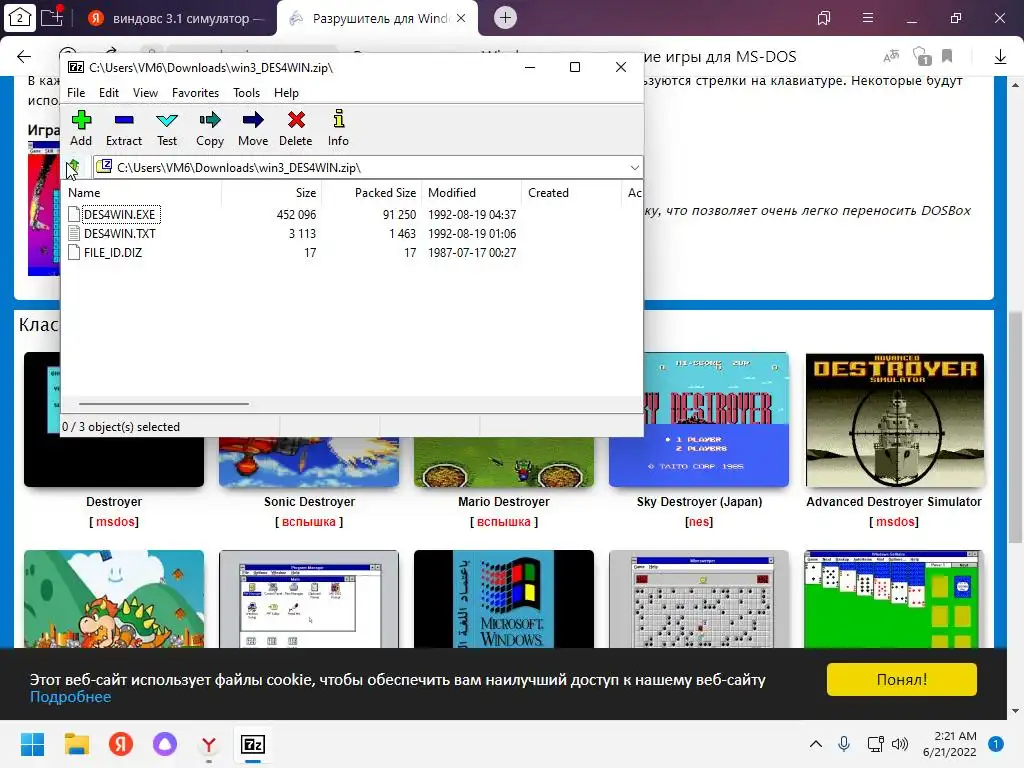This screenshot has height=768, width=1024.
Task: Open the Tools menu in 7-Zip
Action: [x=246, y=93]
